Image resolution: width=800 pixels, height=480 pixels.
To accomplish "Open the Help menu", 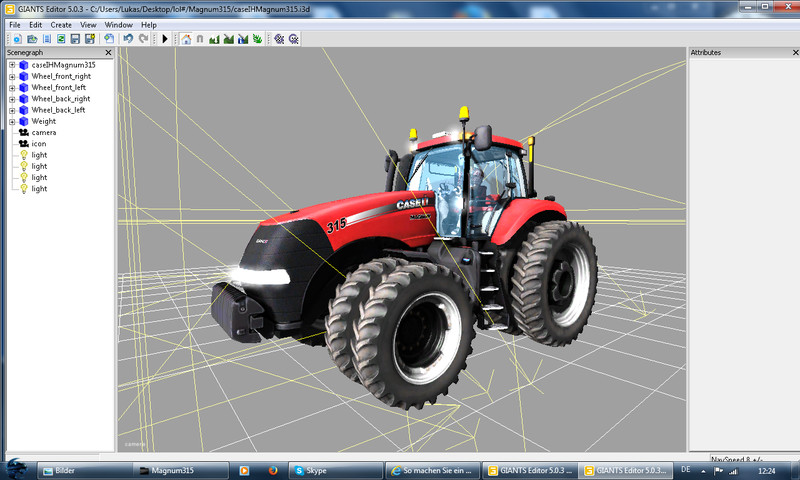I will (149, 24).
